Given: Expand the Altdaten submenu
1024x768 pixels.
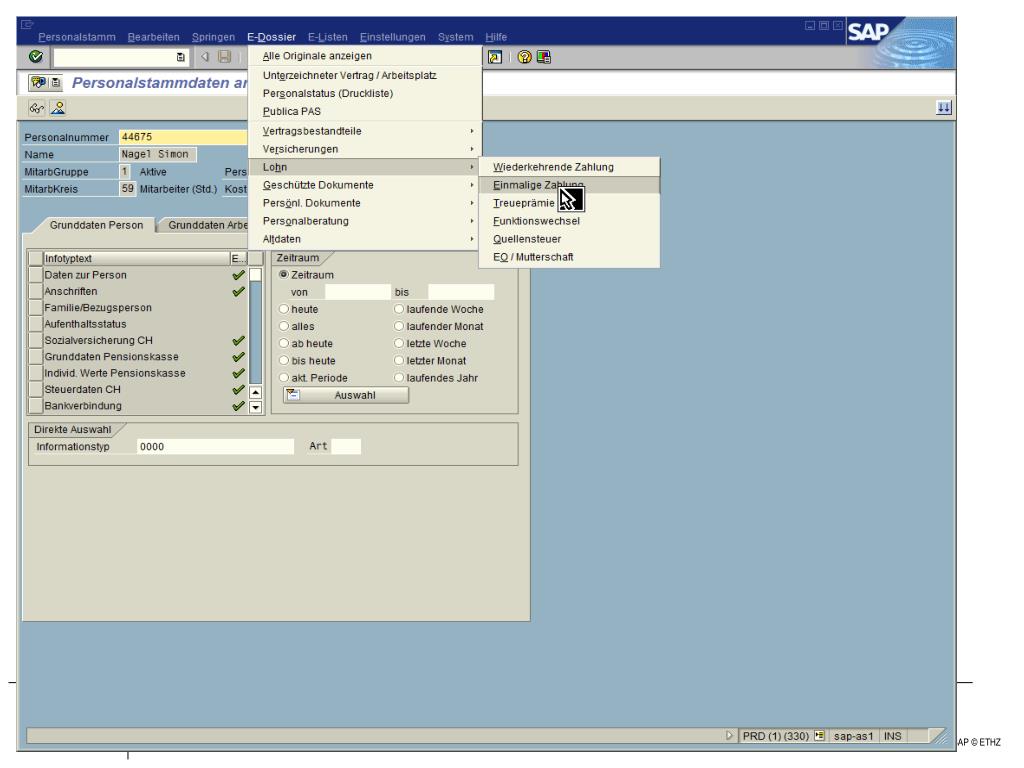Looking at the screenshot, I should click(364, 239).
